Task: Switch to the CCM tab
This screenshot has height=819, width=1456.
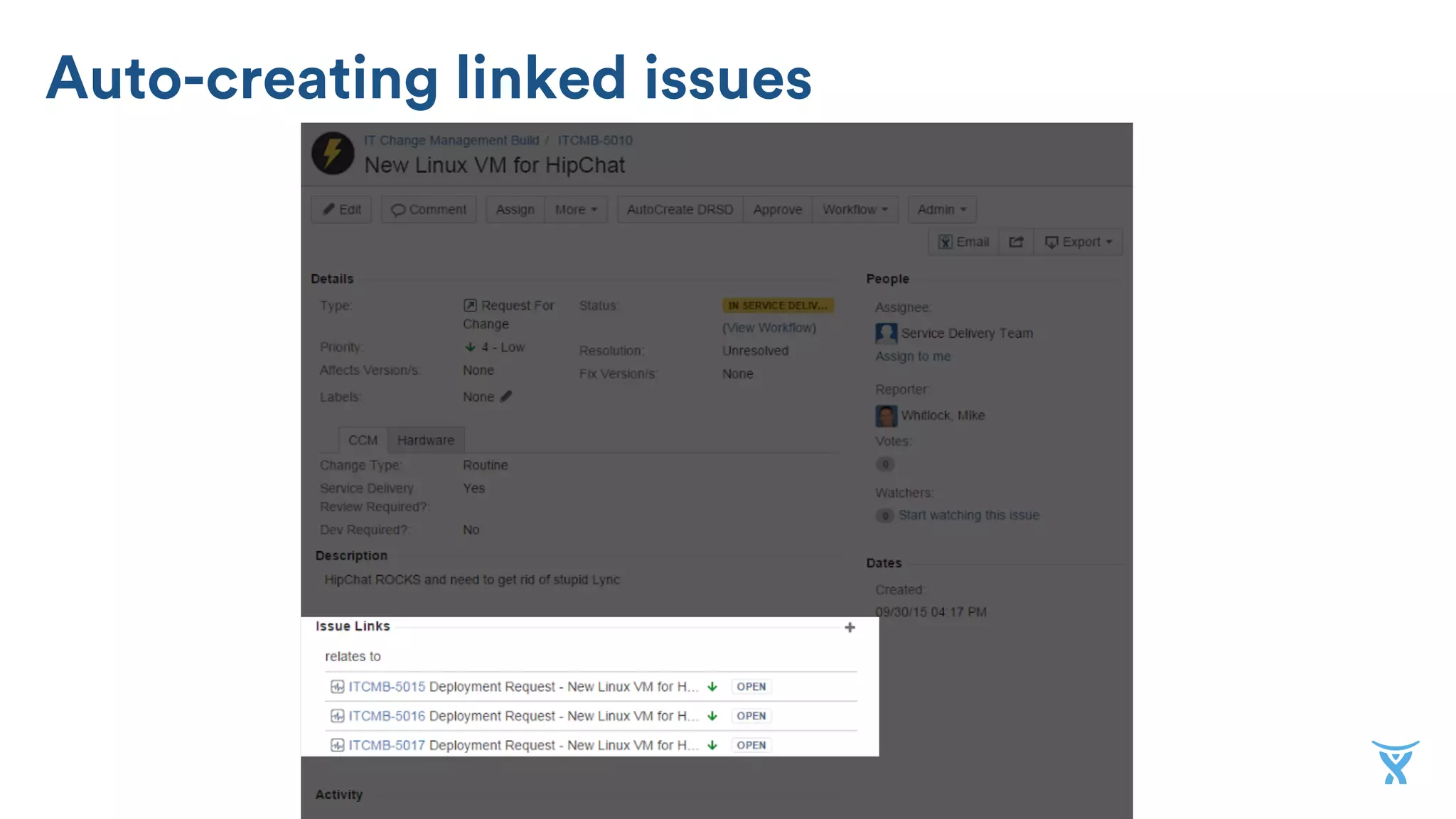Action: tap(363, 440)
